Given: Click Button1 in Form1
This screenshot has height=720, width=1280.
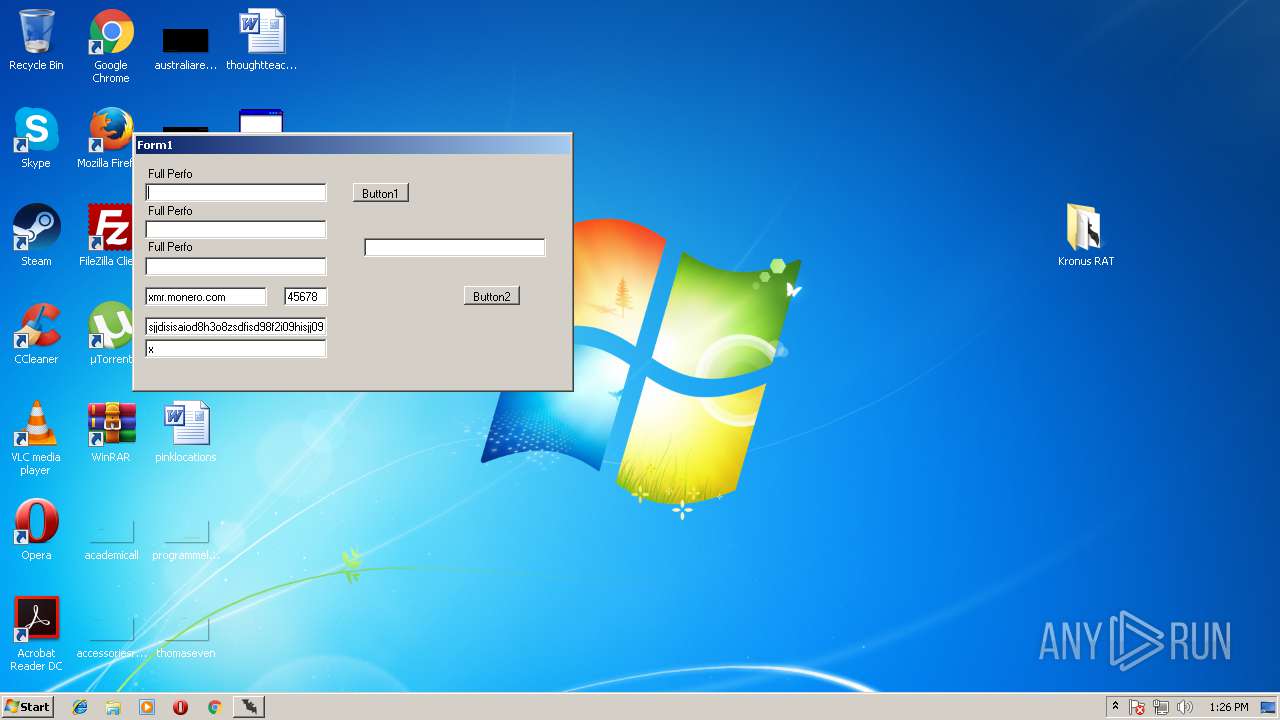Looking at the screenshot, I should tap(380, 193).
